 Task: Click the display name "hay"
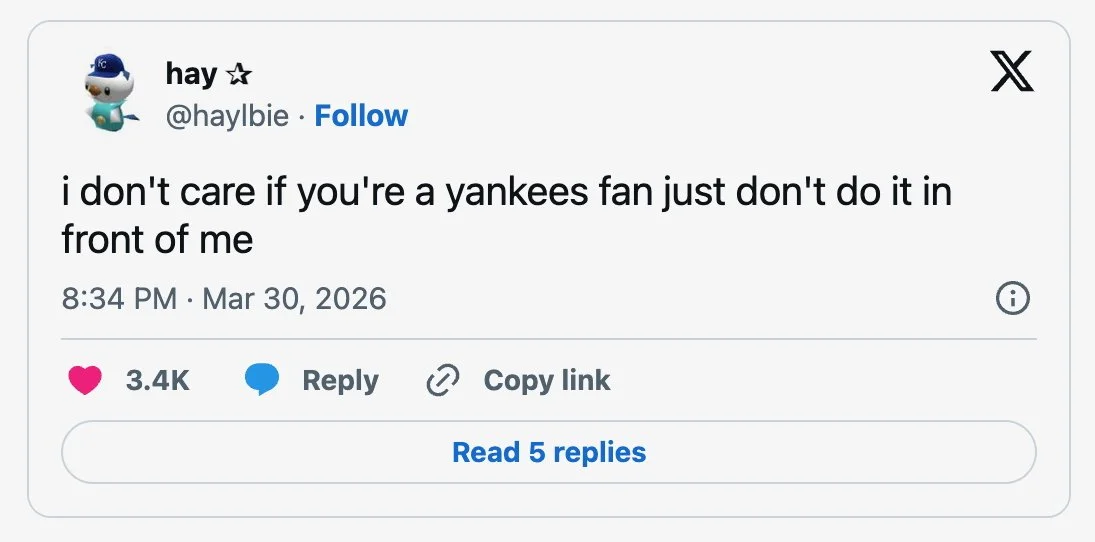[191, 73]
